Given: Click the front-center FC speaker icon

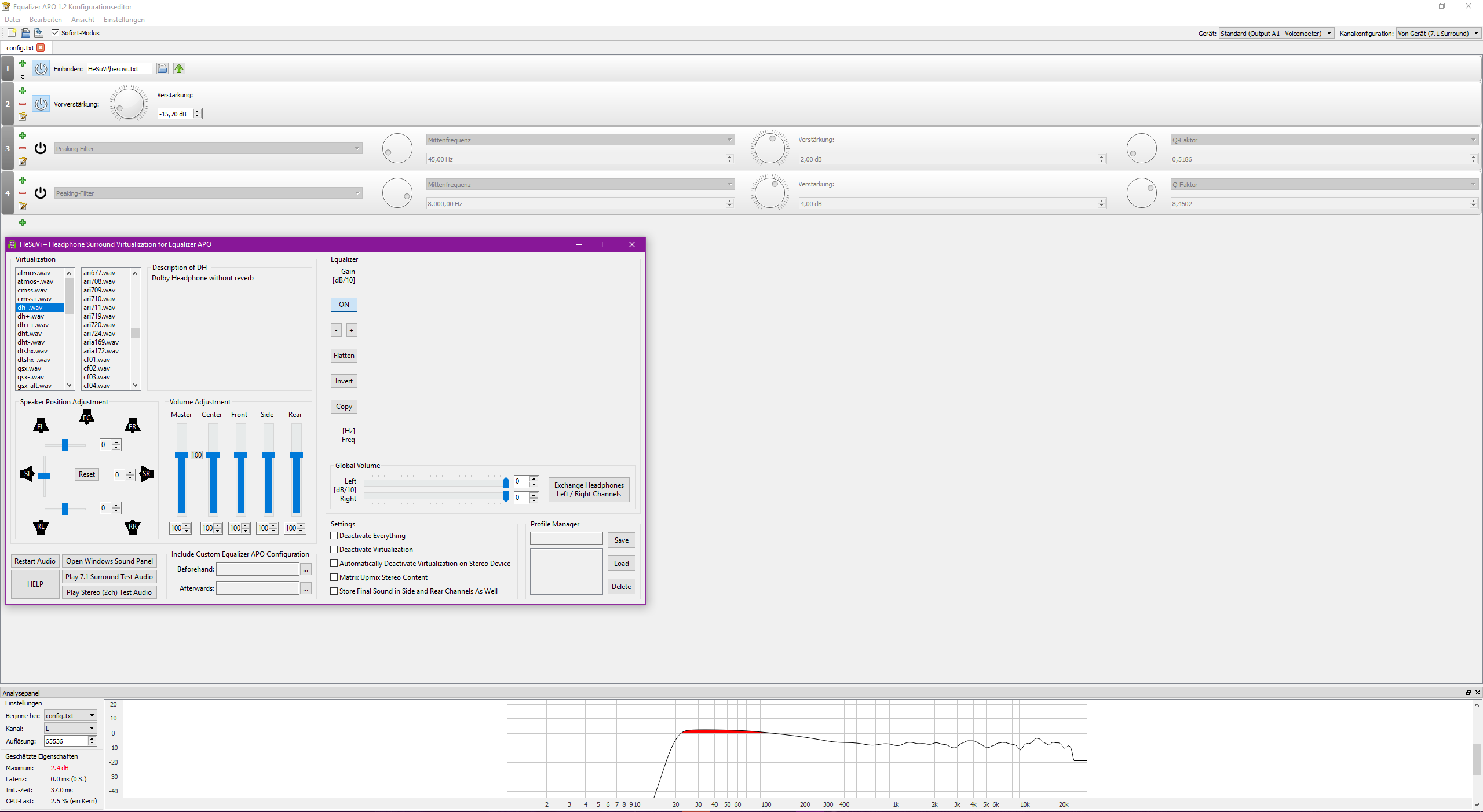Looking at the screenshot, I should tap(86, 417).
